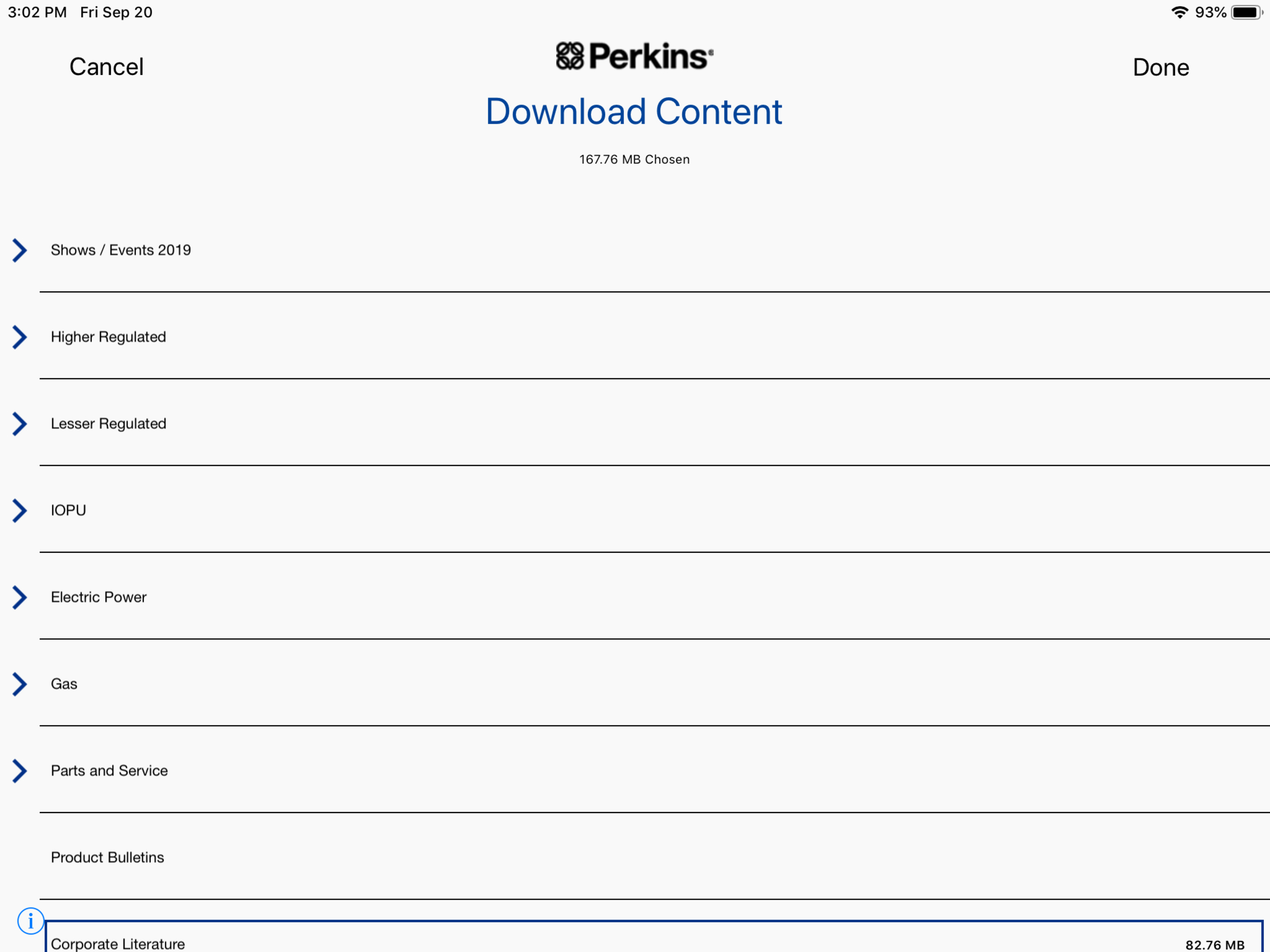Expand the Parts and Service chevron

coord(20,771)
